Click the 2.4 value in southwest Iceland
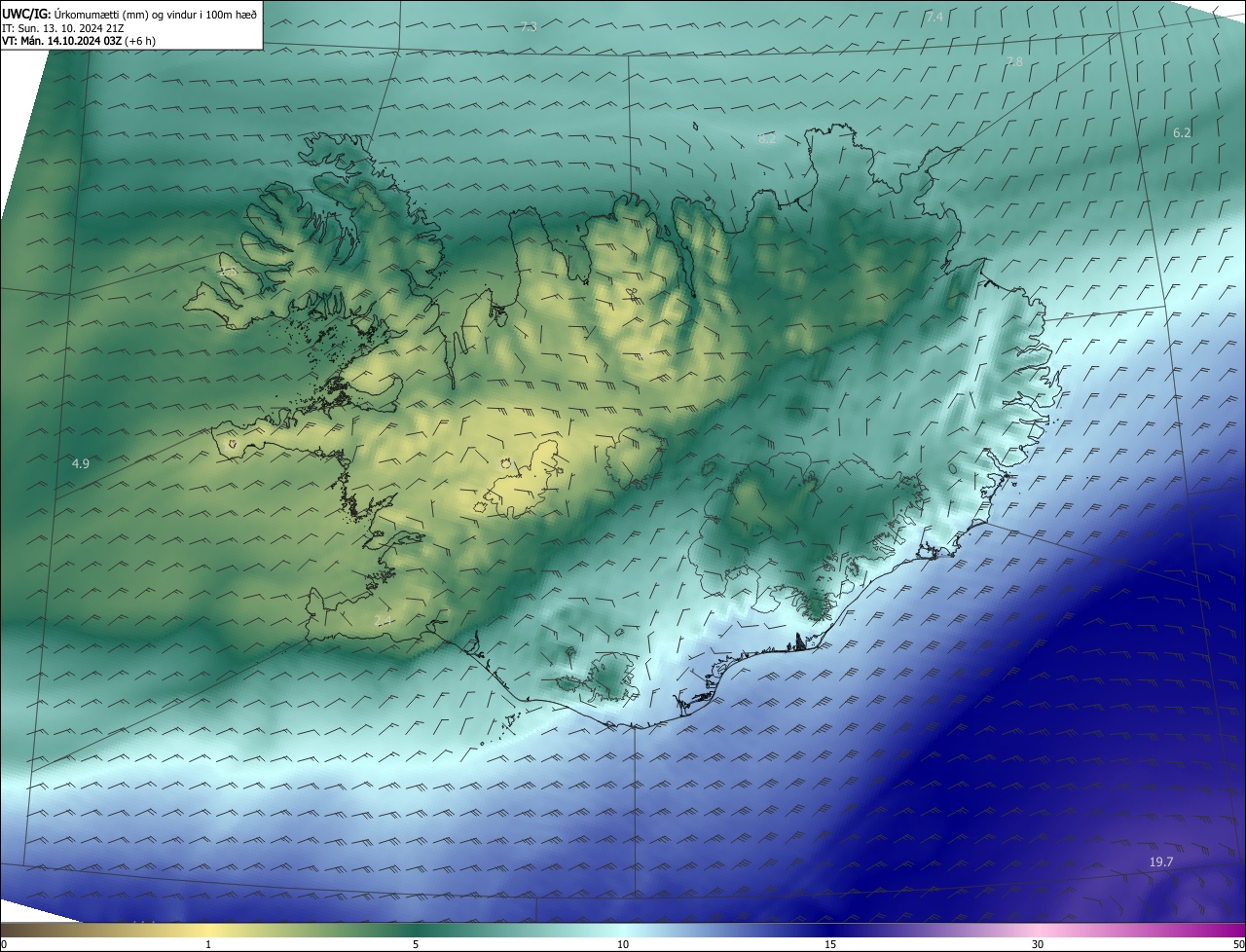 click(x=383, y=620)
